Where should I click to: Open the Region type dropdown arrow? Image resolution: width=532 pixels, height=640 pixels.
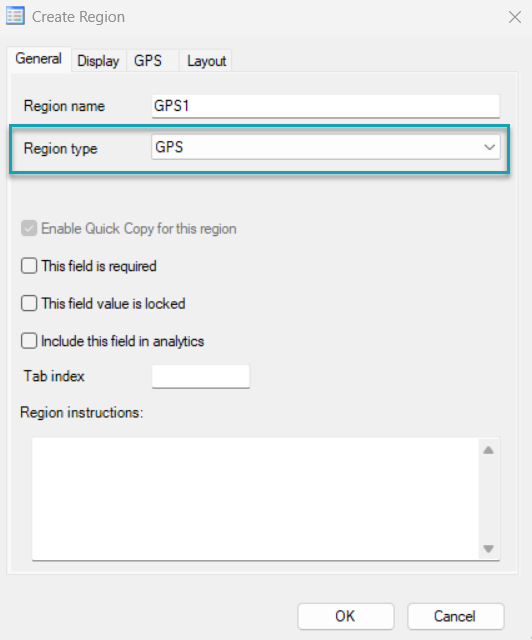489,147
